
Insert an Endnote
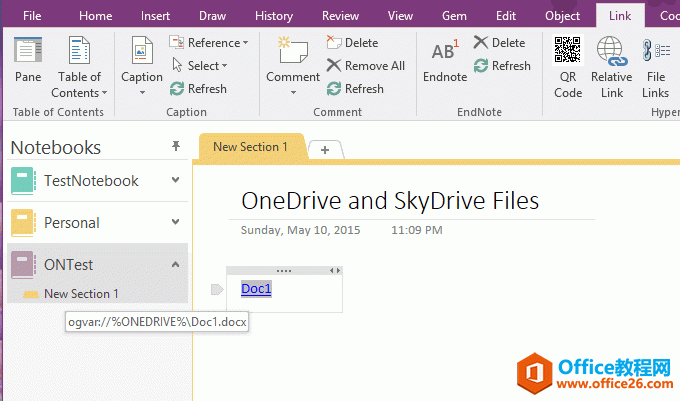[x=444, y=60]
